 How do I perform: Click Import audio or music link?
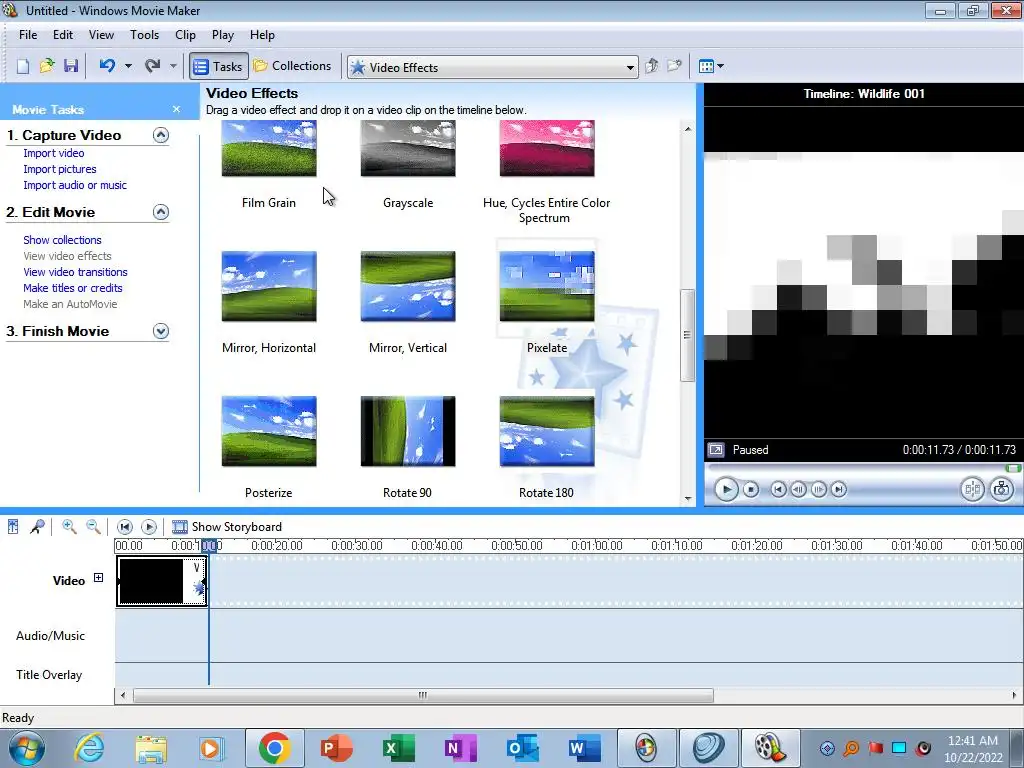(75, 185)
